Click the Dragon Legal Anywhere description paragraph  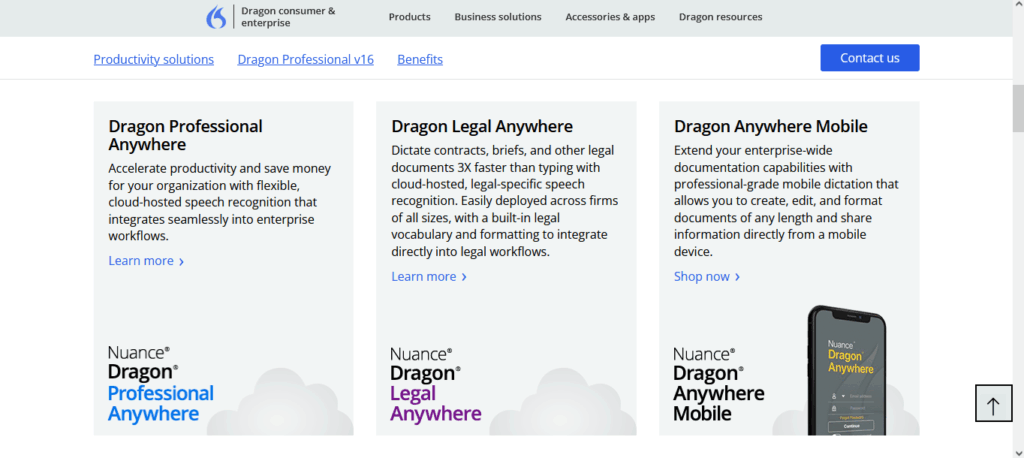click(505, 201)
